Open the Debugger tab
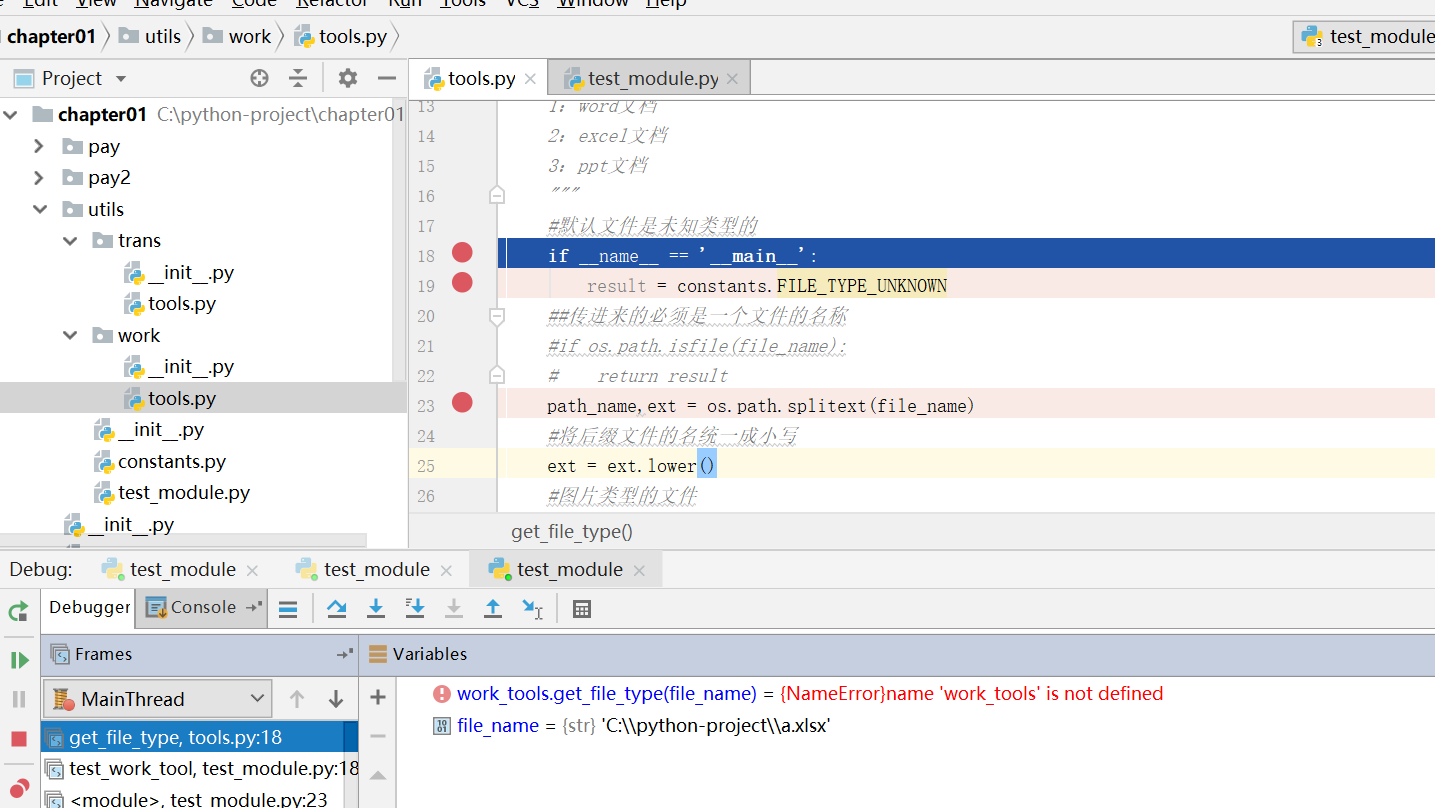 (x=89, y=607)
